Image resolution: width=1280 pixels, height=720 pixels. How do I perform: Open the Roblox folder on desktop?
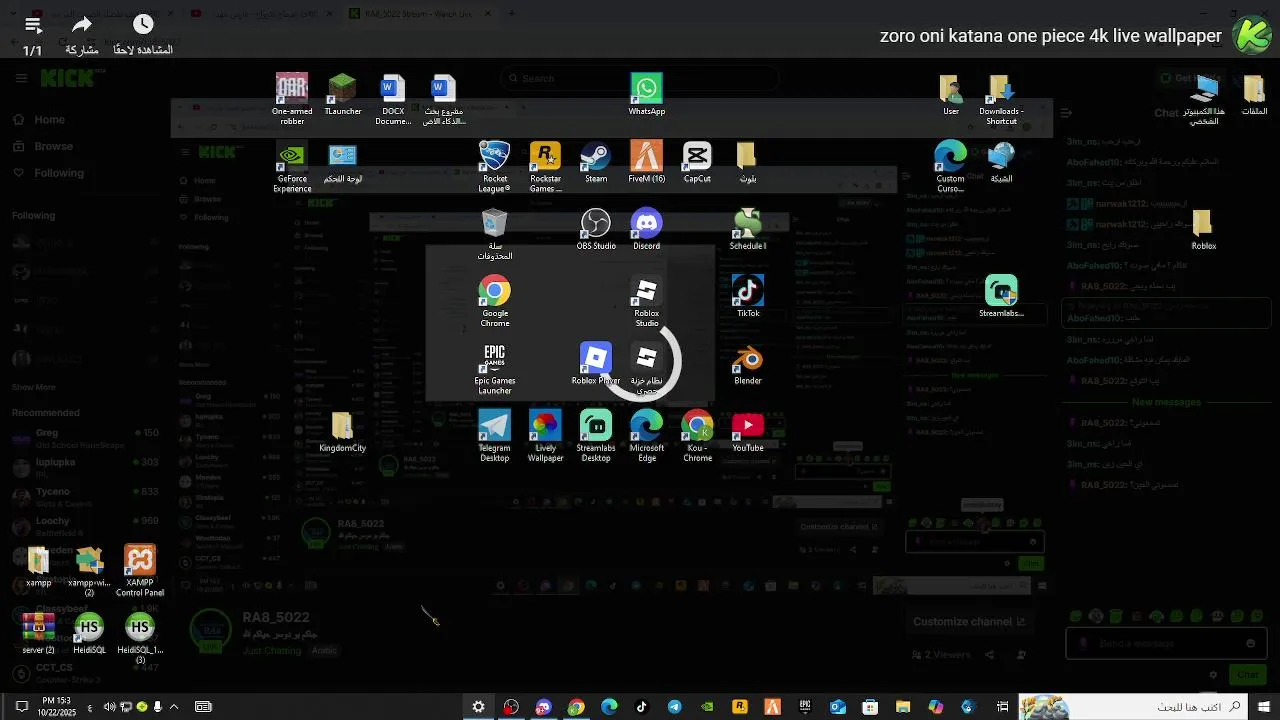click(x=1203, y=228)
